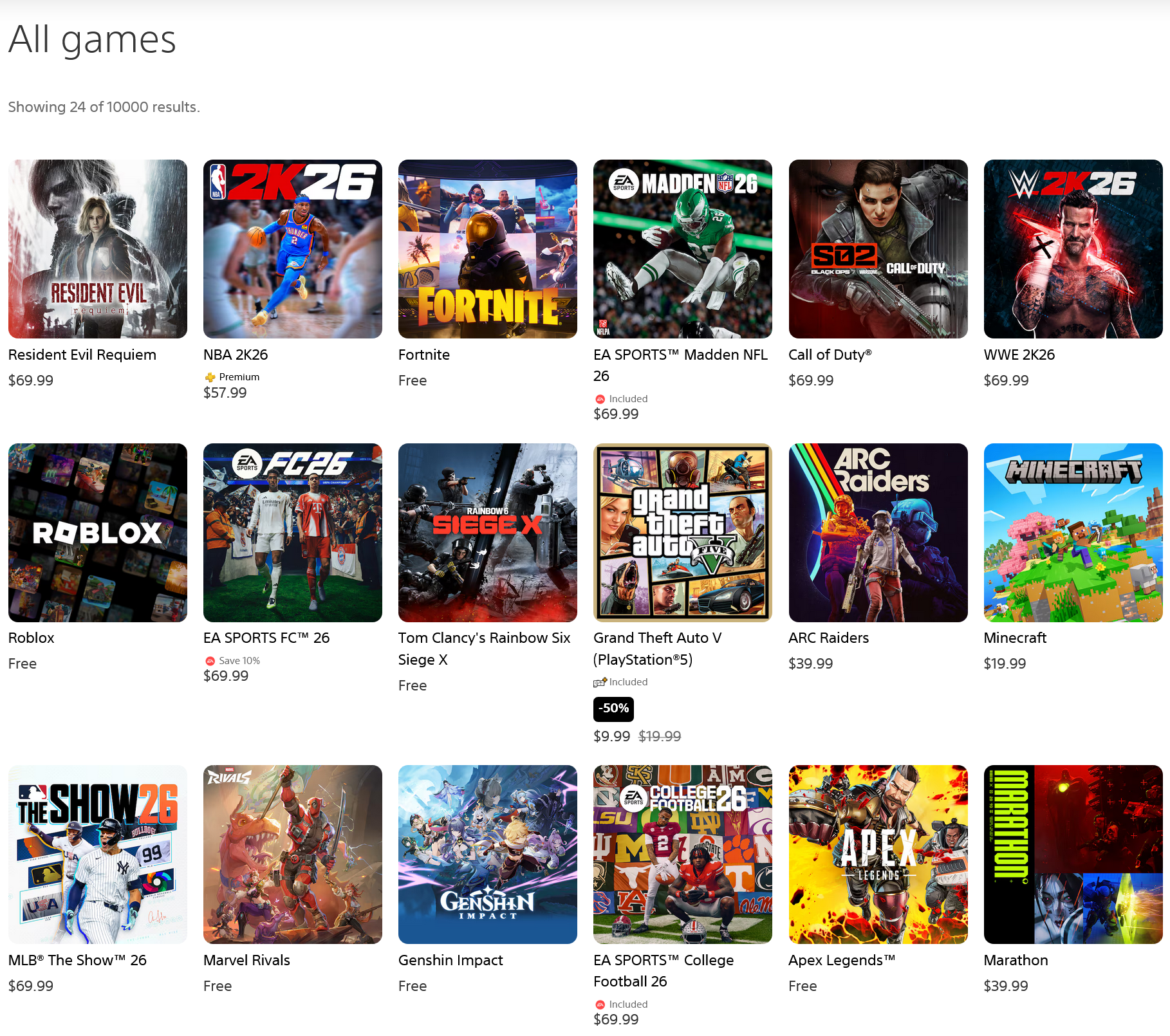Image resolution: width=1170 pixels, height=1036 pixels.
Task: Open the Madden NFL 26 cover art
Action: tap(683, 249)
